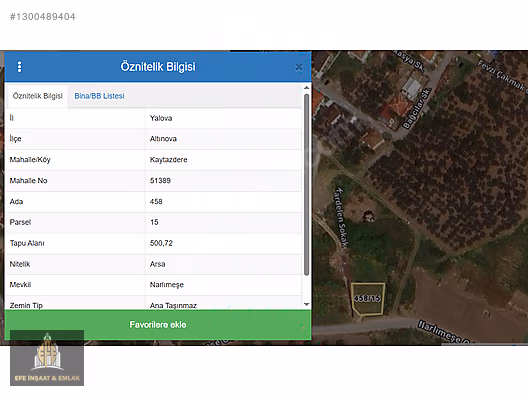
Task: Click the Mevkii row label
Action: 20,285
